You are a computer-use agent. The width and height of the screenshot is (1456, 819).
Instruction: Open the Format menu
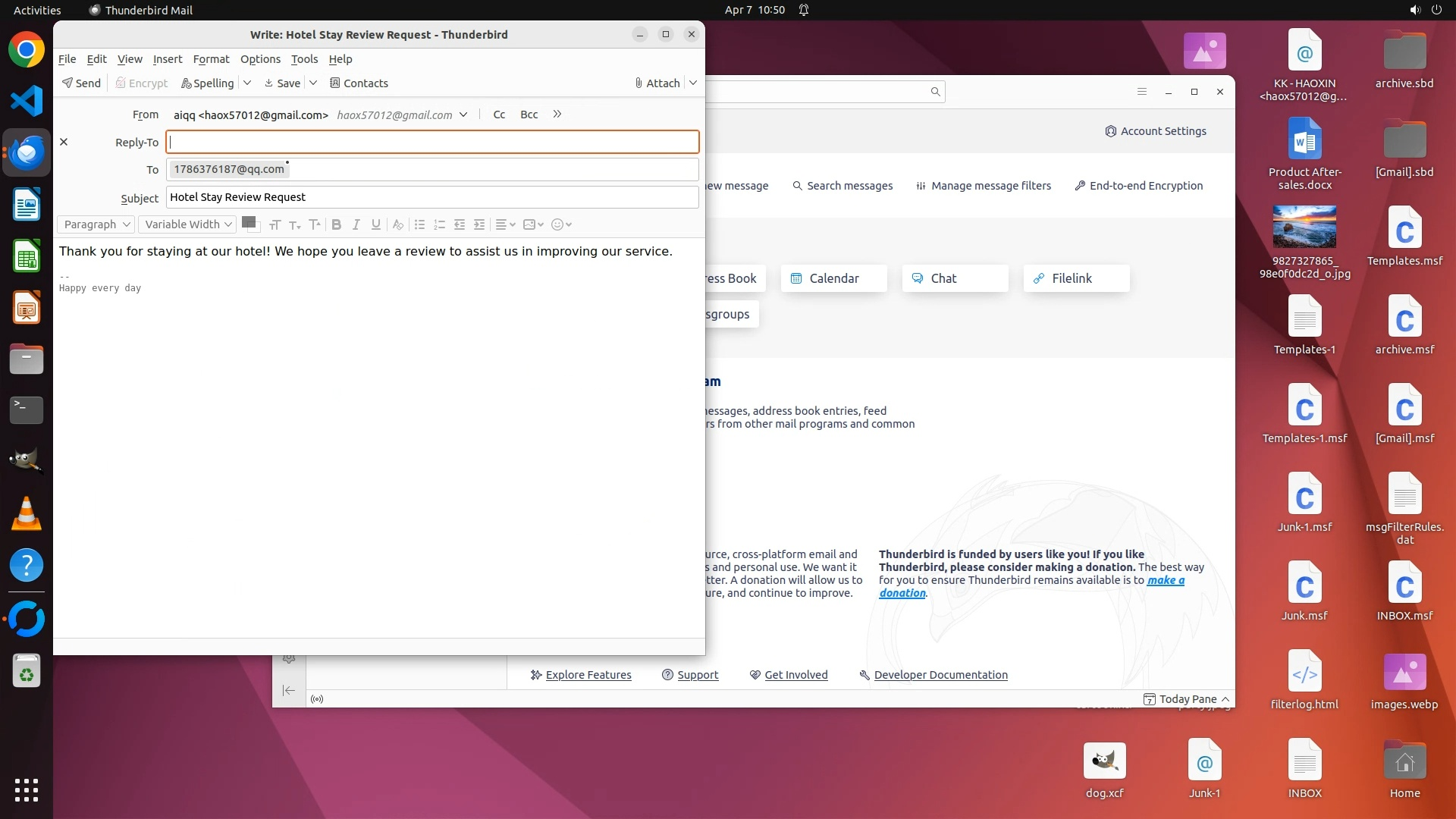click(211, 59)
